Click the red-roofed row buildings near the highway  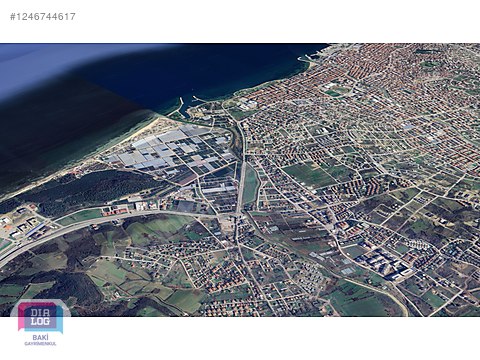pyautogui.click(x=116, y=210)
